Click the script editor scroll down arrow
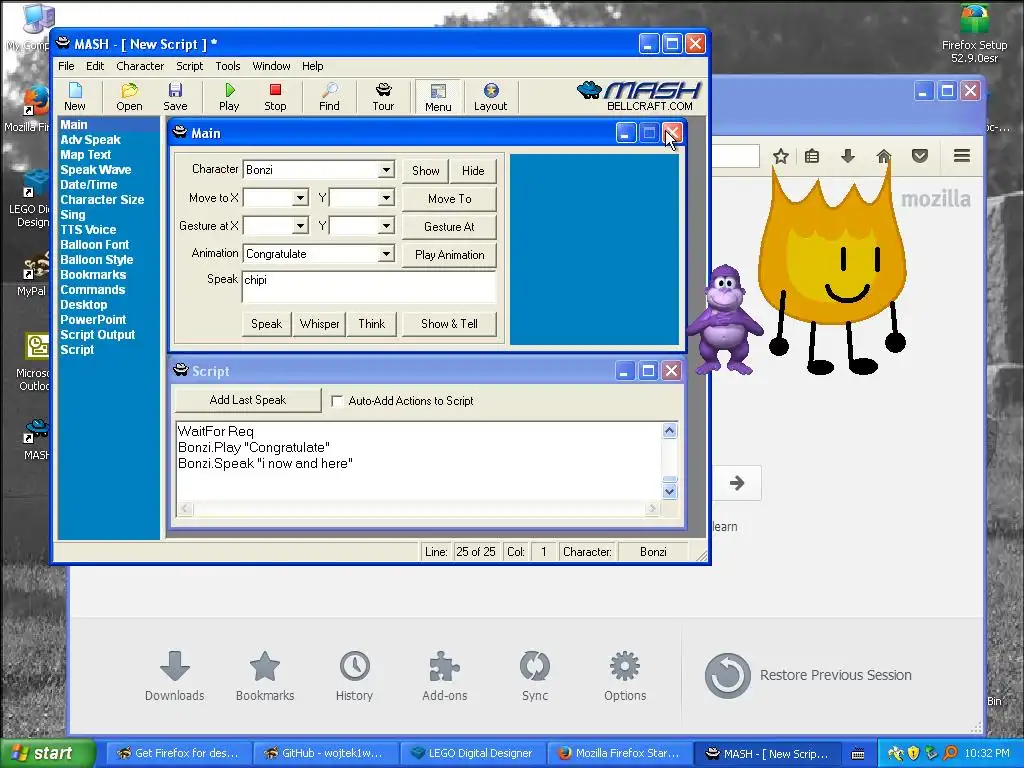The height and width of the screenshot is (768, 1024). pos(669,492)
